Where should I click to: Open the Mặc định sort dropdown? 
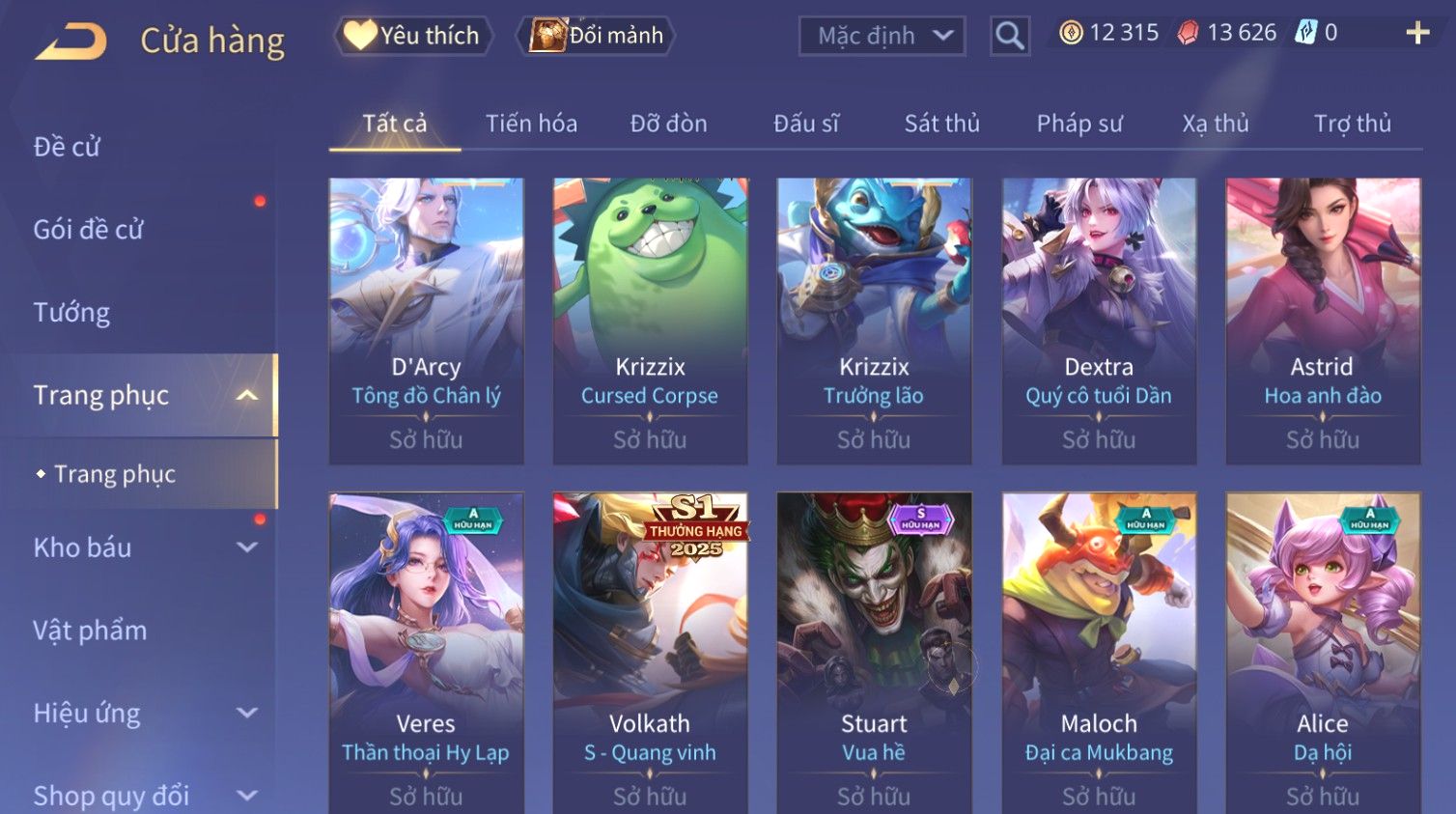(x=882, y=36)
